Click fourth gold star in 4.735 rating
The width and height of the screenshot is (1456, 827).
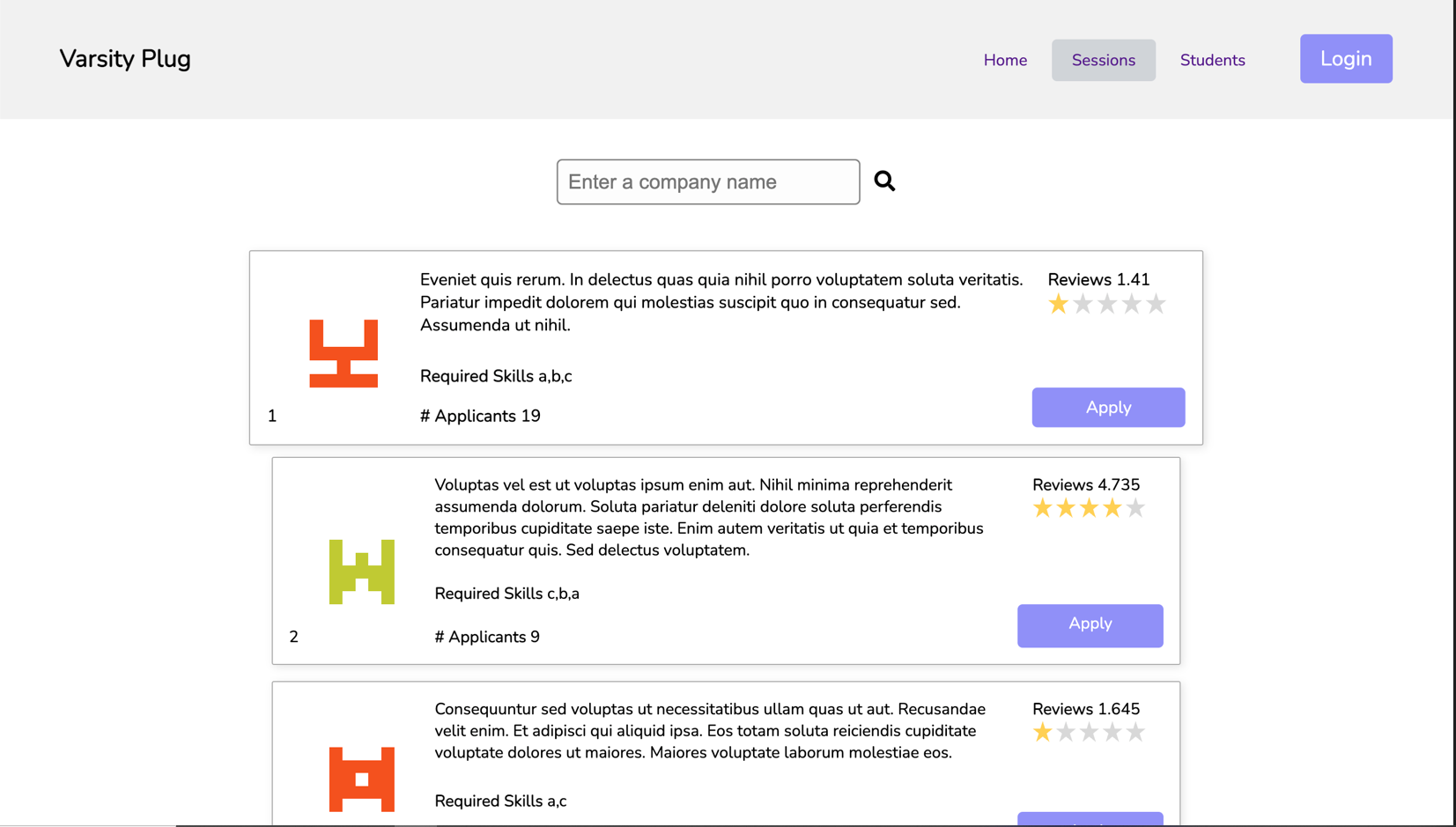point(1112,508)
